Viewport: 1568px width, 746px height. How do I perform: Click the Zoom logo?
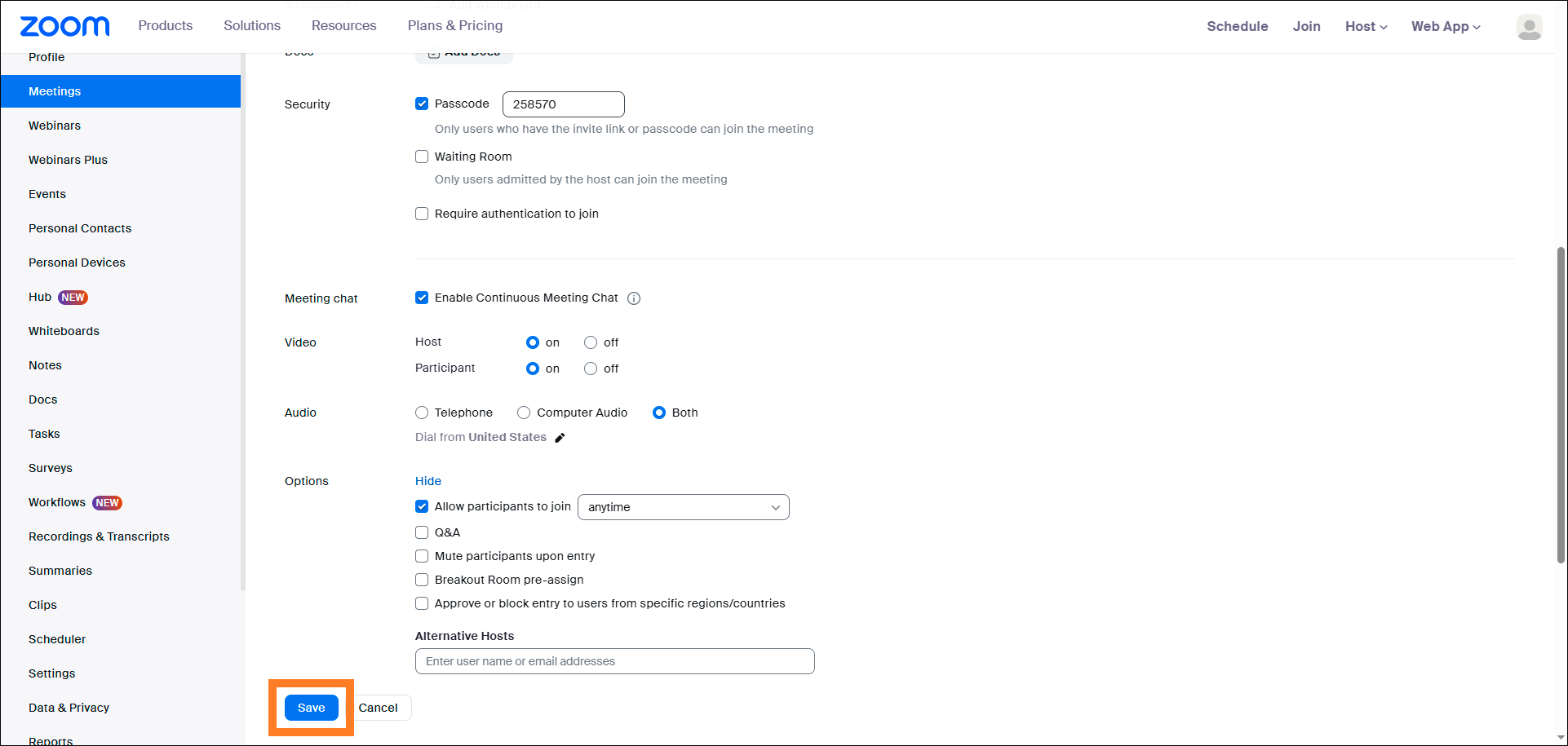64,26
